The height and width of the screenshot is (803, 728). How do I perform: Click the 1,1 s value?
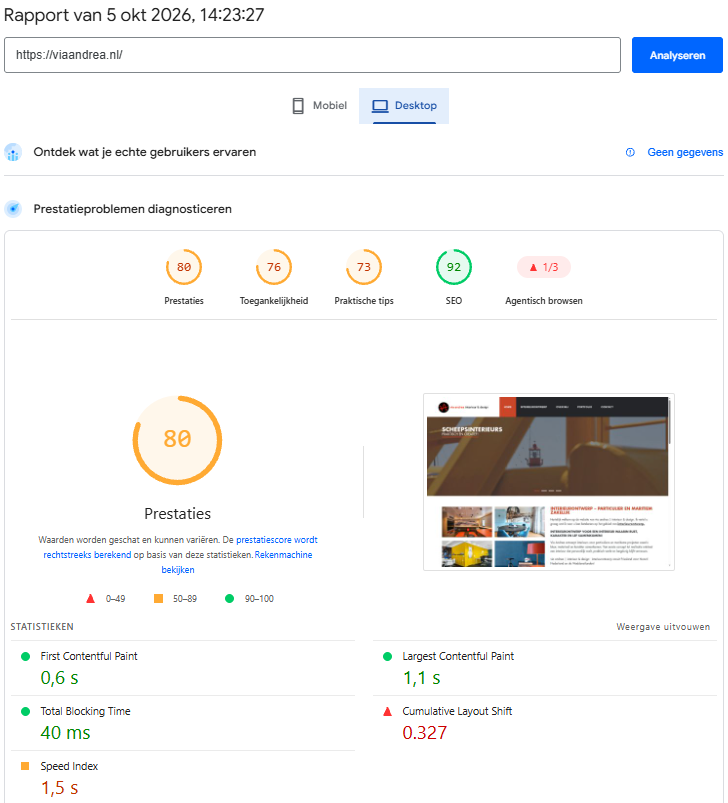point(422,678)
